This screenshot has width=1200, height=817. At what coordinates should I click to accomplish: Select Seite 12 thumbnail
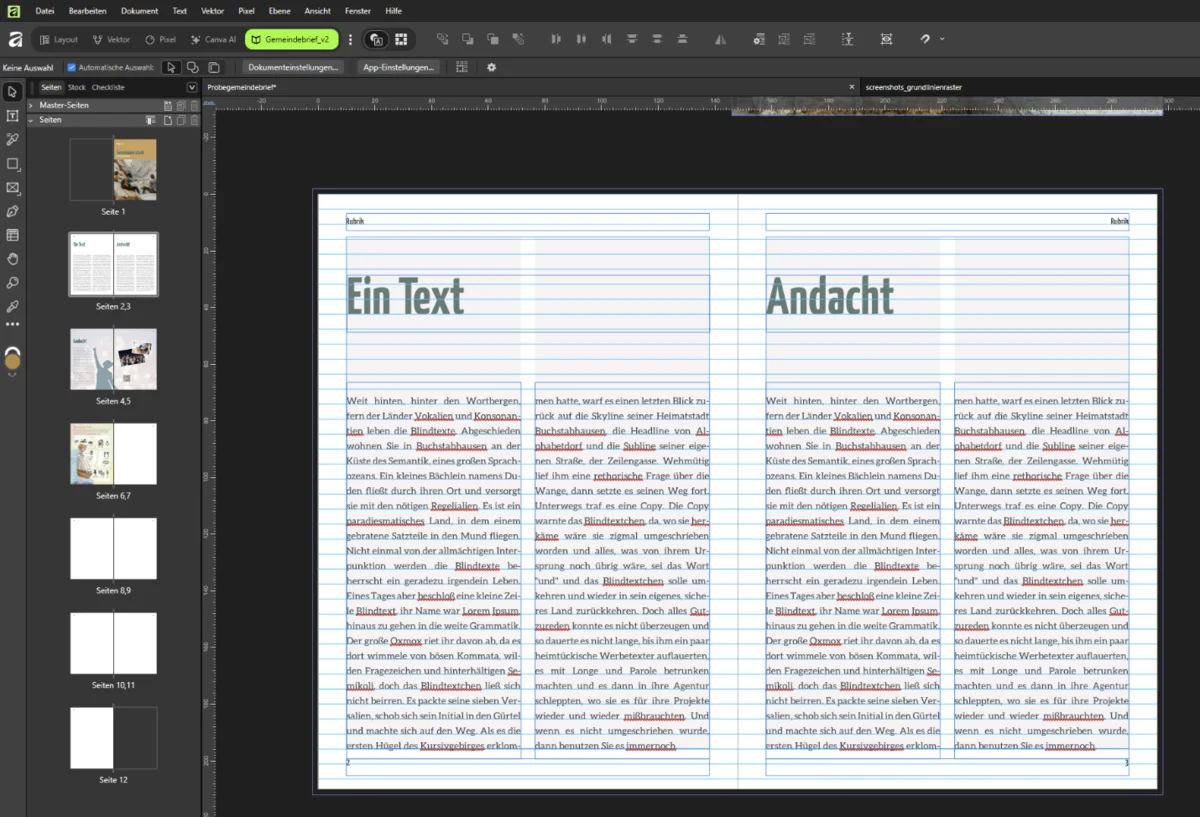pos(113,738)
